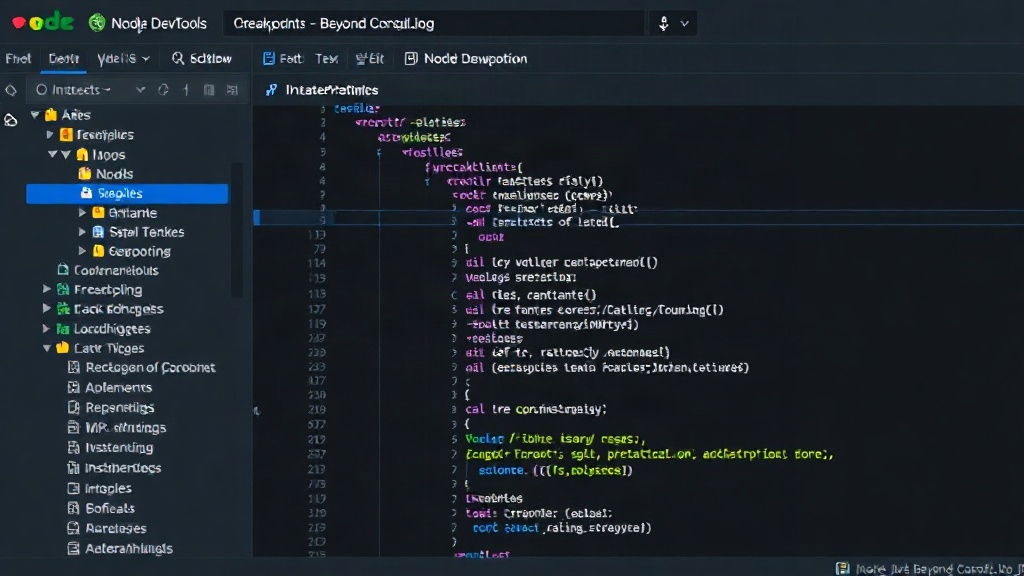The width and height of the screenshot is (1024, 576).
Task: Click the cloud icon on the far left edge
Action: pyautogui.click(x=10, y=120)
